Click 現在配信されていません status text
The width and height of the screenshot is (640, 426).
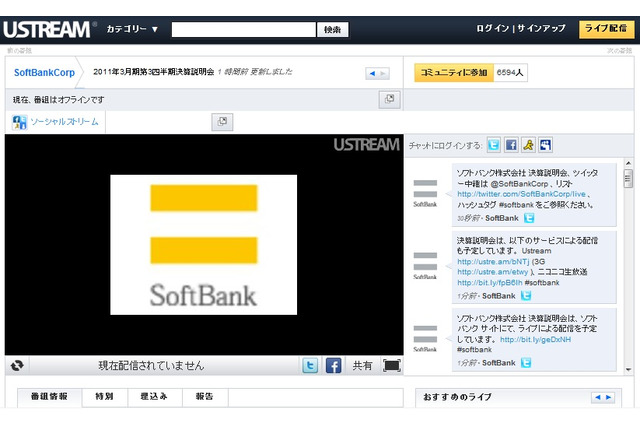click(151, 366)
